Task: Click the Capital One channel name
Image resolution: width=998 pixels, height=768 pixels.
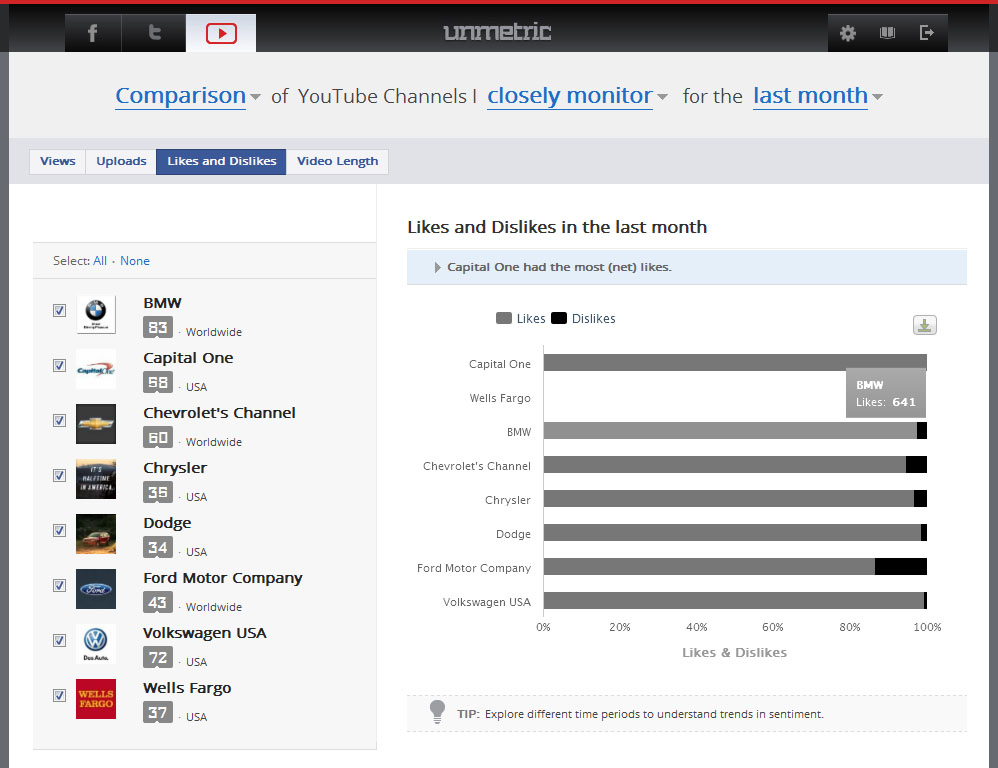Action: pyautogui.click(x=188, y=358)
